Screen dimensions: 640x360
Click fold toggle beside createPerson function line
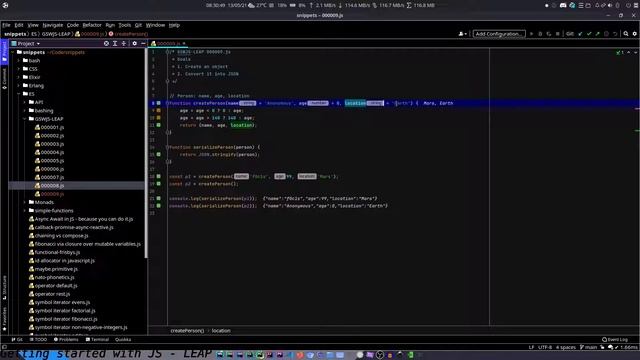[167, 103]
